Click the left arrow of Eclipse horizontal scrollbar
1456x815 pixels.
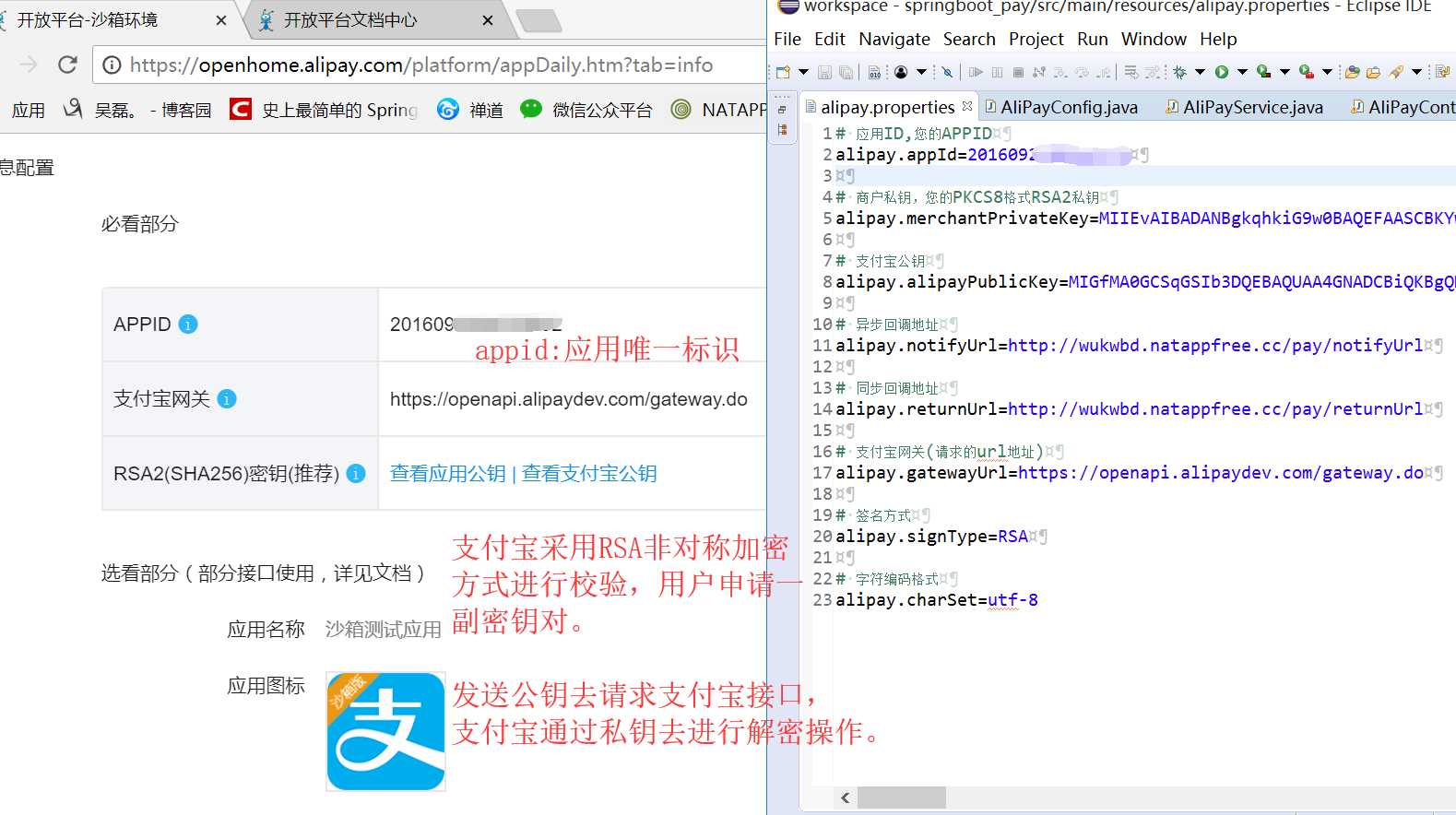point(846,797)
